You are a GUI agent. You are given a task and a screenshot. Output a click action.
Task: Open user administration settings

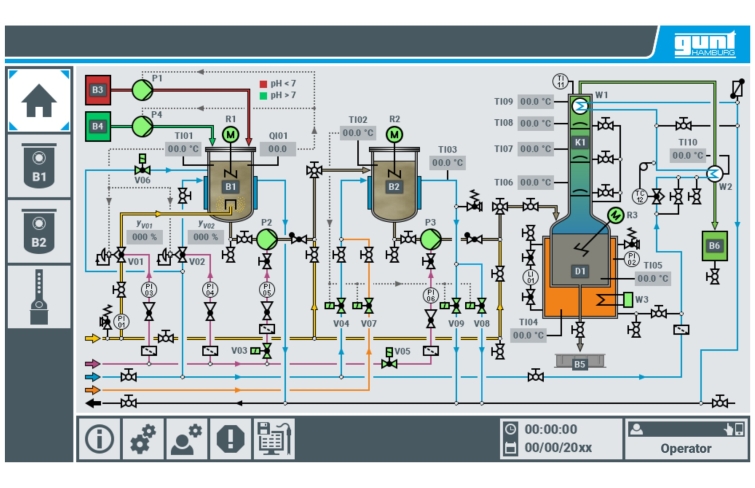[x=187, y=439]
